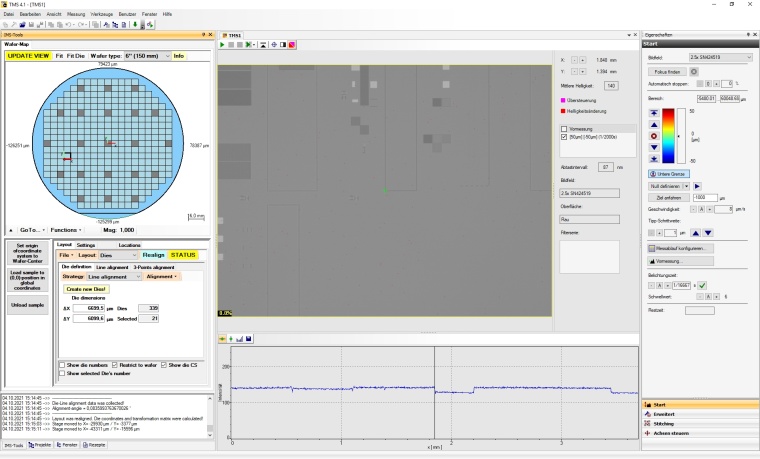This screenshot has height=459, width=760.
Task: Switch to the 3-Points alignment tab
Action: (x=152, y=267)
